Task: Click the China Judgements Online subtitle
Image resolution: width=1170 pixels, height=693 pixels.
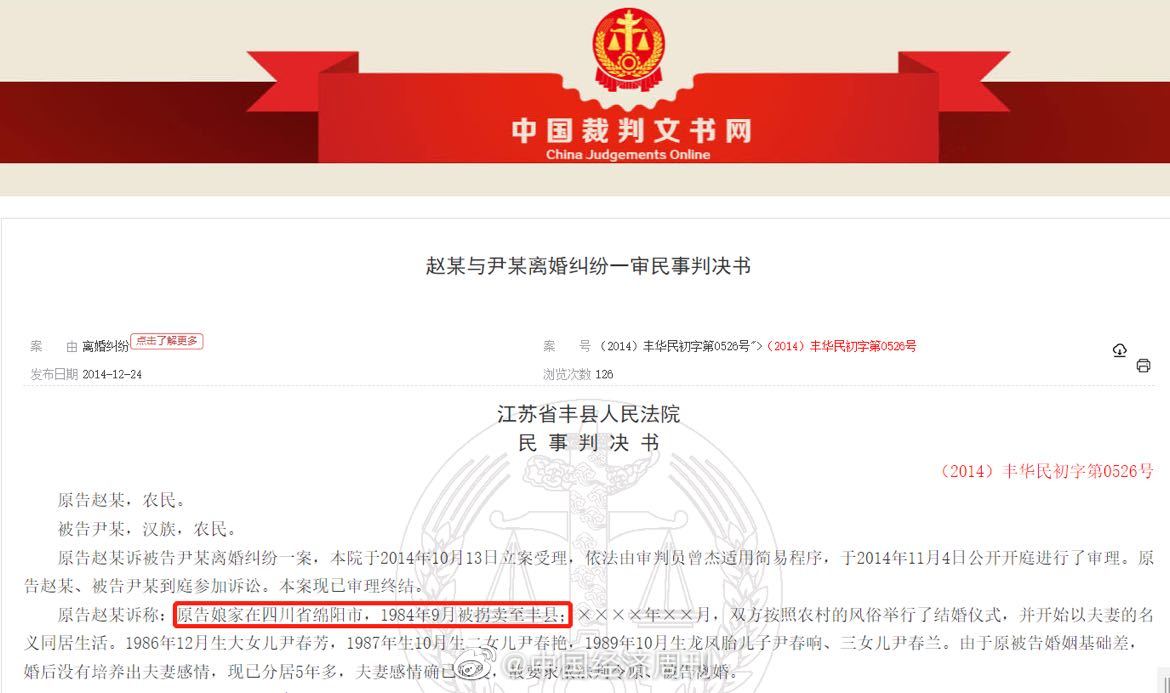Action: pos(628,154)
